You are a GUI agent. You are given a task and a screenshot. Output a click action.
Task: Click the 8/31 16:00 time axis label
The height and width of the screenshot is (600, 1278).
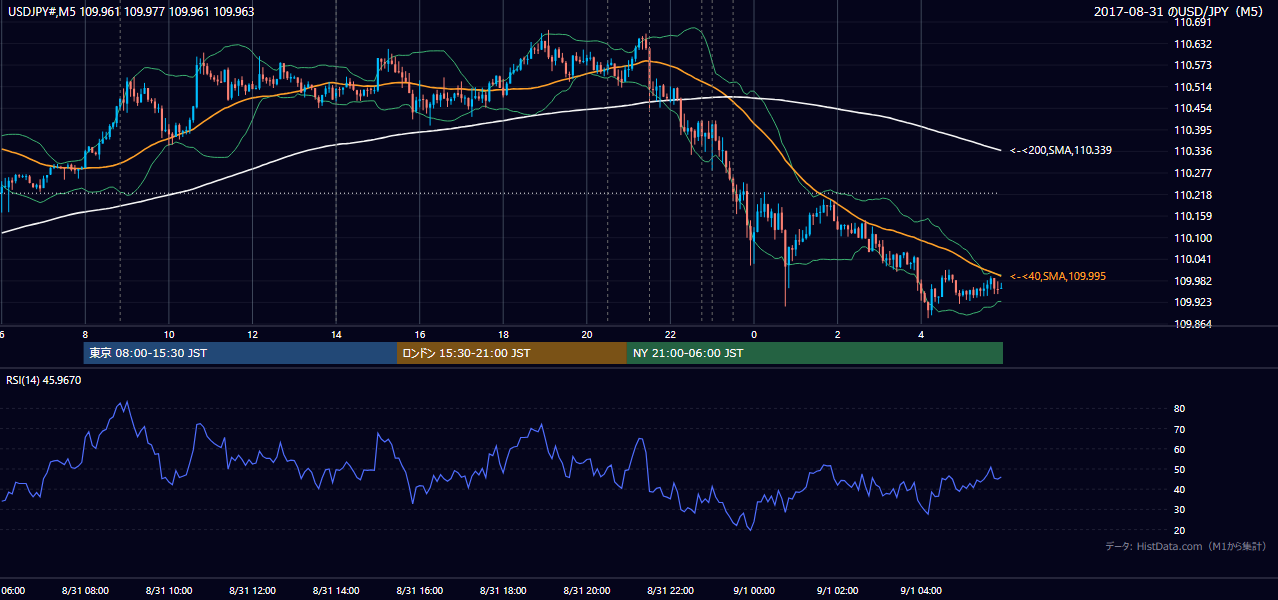[x=419, y=591]
